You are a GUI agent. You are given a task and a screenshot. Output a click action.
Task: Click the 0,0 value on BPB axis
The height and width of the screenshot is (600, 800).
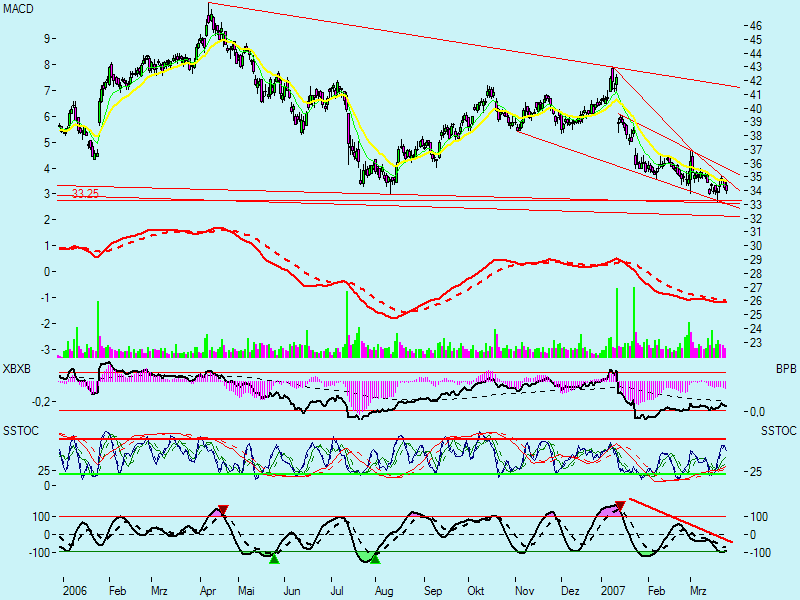(x=757, y=412)
